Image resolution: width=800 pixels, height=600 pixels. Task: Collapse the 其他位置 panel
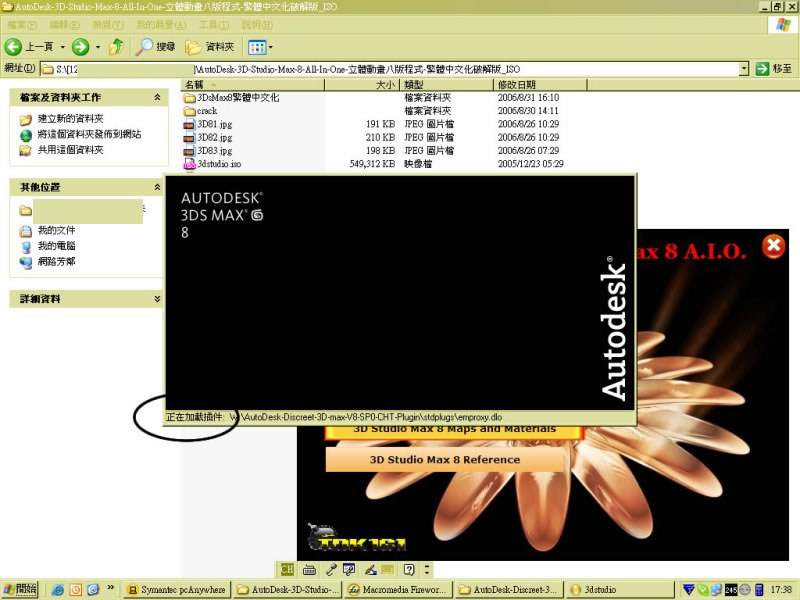pos(157,187)
